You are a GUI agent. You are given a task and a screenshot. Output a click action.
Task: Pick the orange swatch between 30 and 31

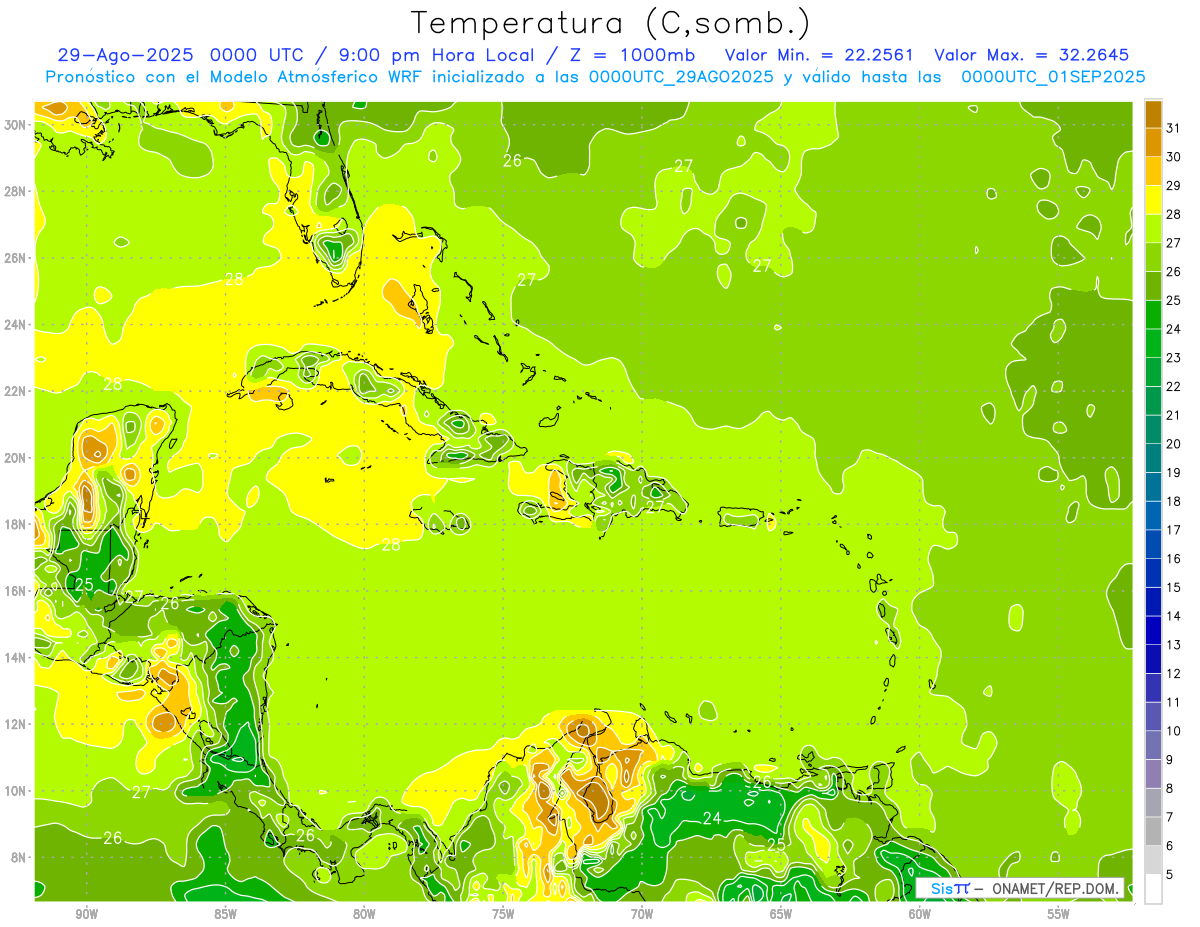(1153, 142)
